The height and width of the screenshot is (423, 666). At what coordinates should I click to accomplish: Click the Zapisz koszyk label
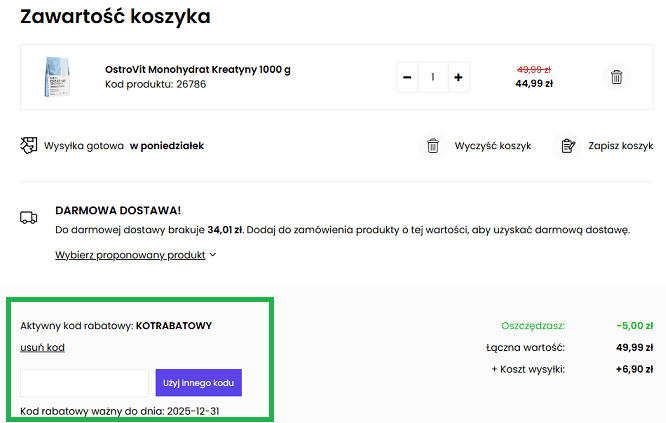pos(621,146)
